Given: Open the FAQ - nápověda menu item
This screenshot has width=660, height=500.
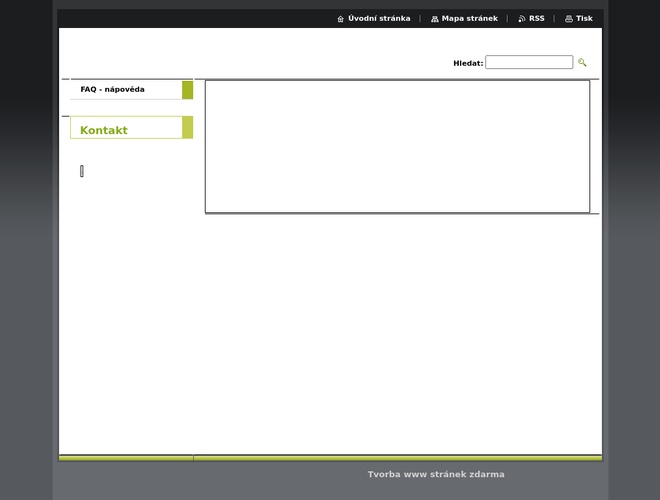Looking at the screenshot, I should 112,90.
